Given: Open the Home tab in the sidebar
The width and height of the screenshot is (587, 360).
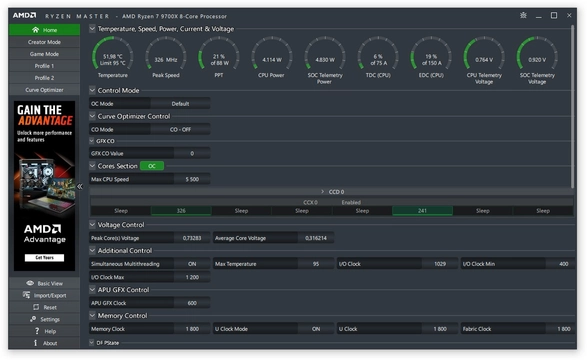Looking at the screenshot, I should (x=44, y=30).
